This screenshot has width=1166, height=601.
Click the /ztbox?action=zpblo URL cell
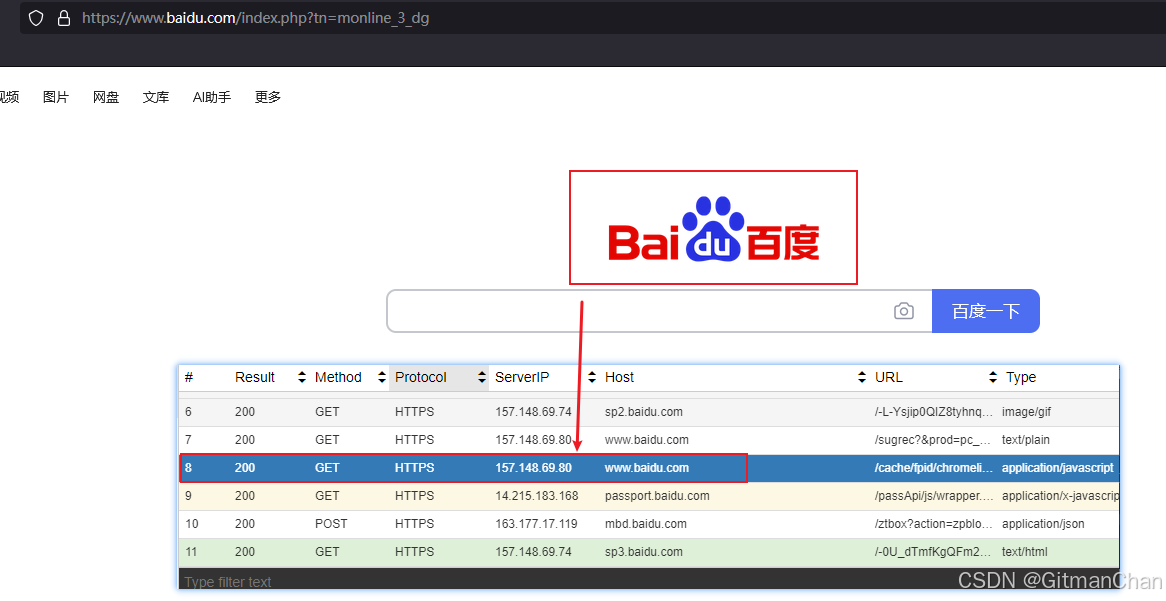pos(933,524)
